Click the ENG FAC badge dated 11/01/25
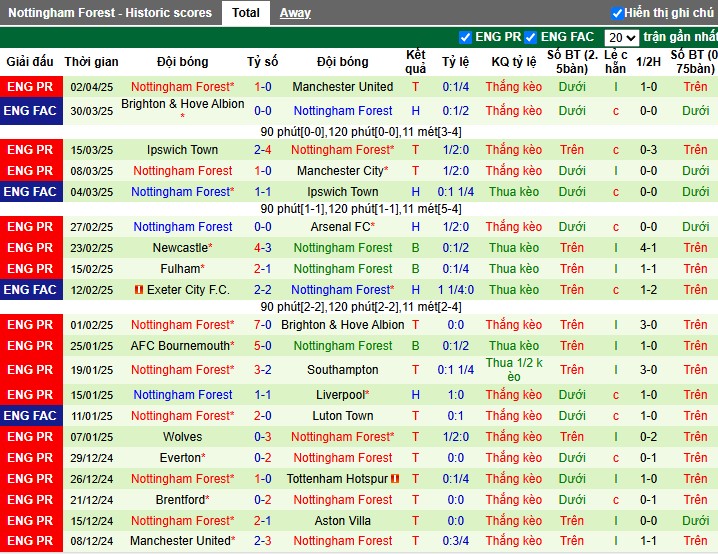 click(x=31, y=416)
